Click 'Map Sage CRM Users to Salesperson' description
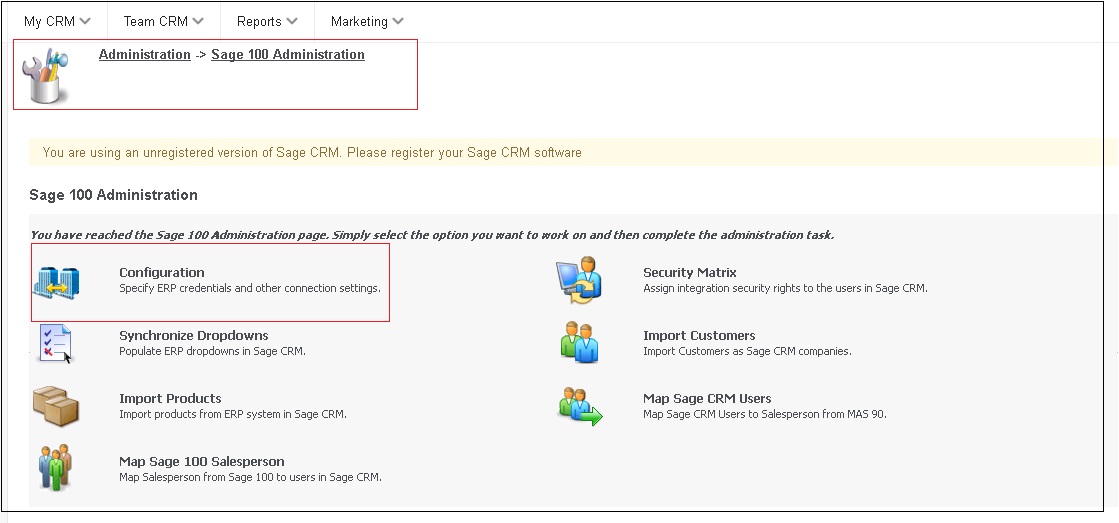Screen dimensions: 1119x523 [x=764, y=414]
